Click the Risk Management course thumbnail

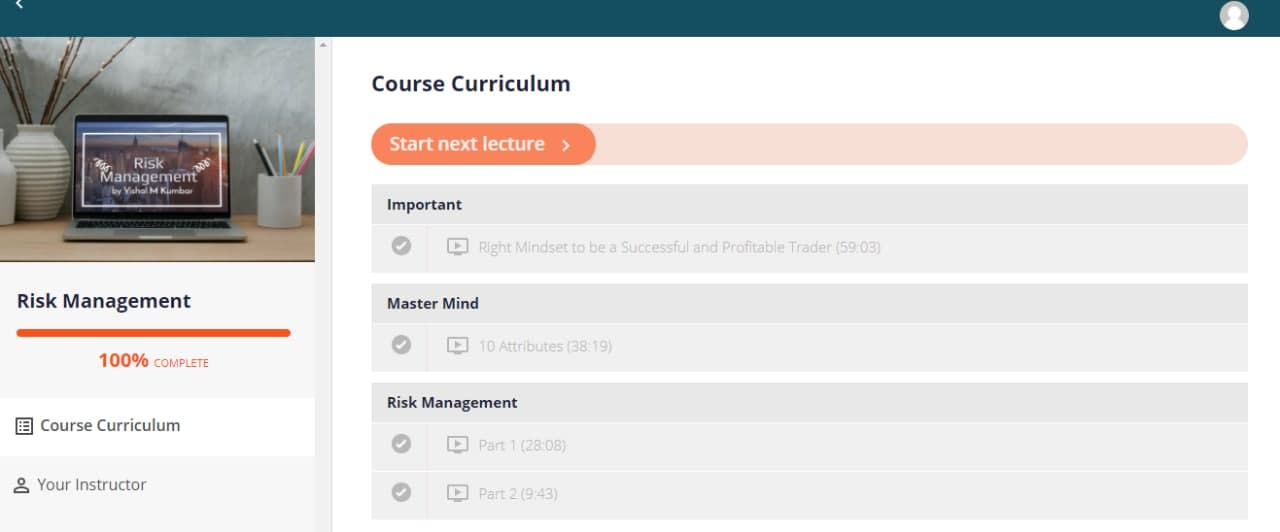click(x=157, y=149)
